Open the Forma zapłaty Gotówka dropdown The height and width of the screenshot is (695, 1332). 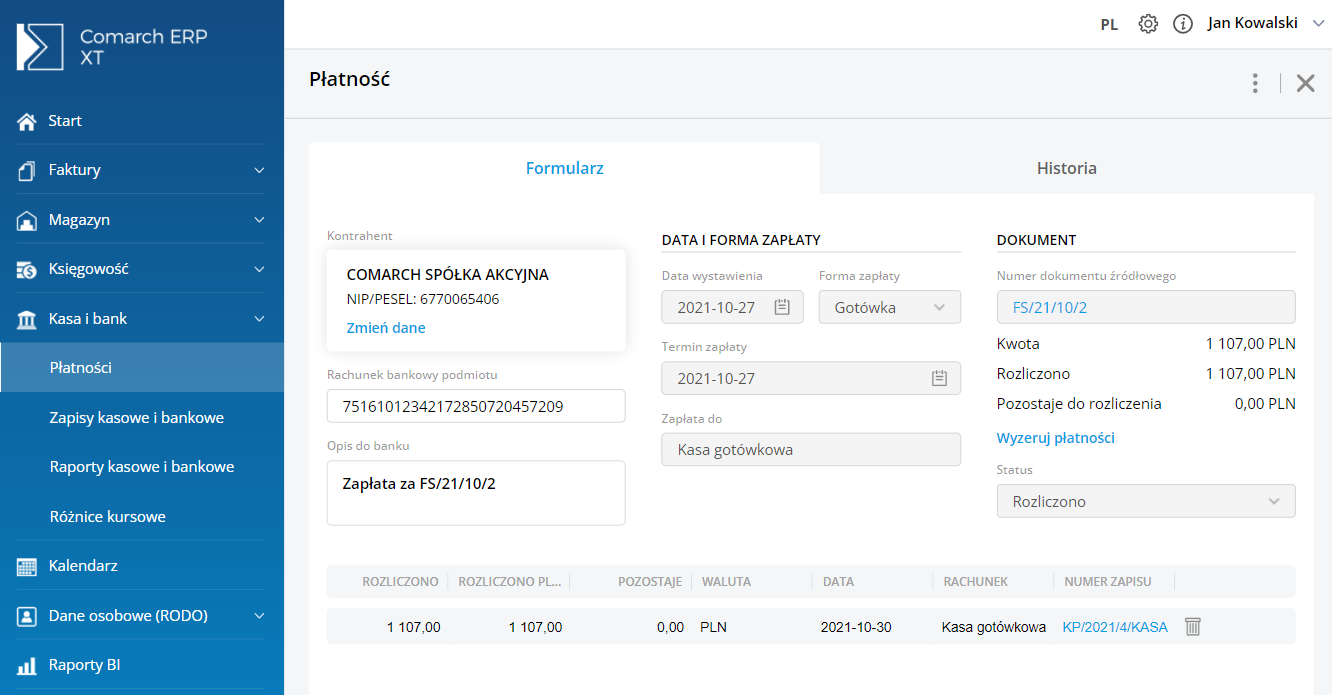pos(890,307)
